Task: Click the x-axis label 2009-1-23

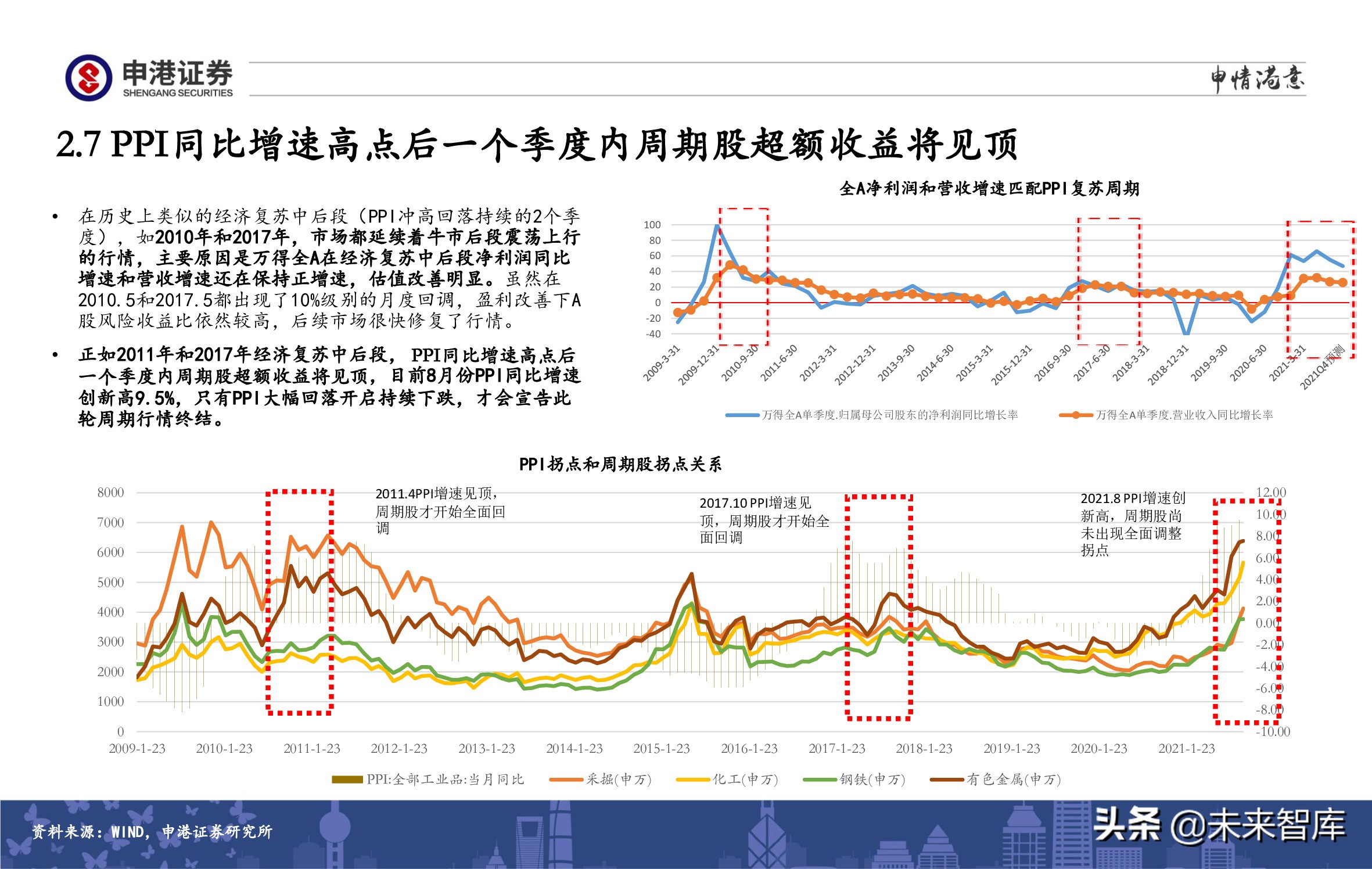Action: (137, 749)
